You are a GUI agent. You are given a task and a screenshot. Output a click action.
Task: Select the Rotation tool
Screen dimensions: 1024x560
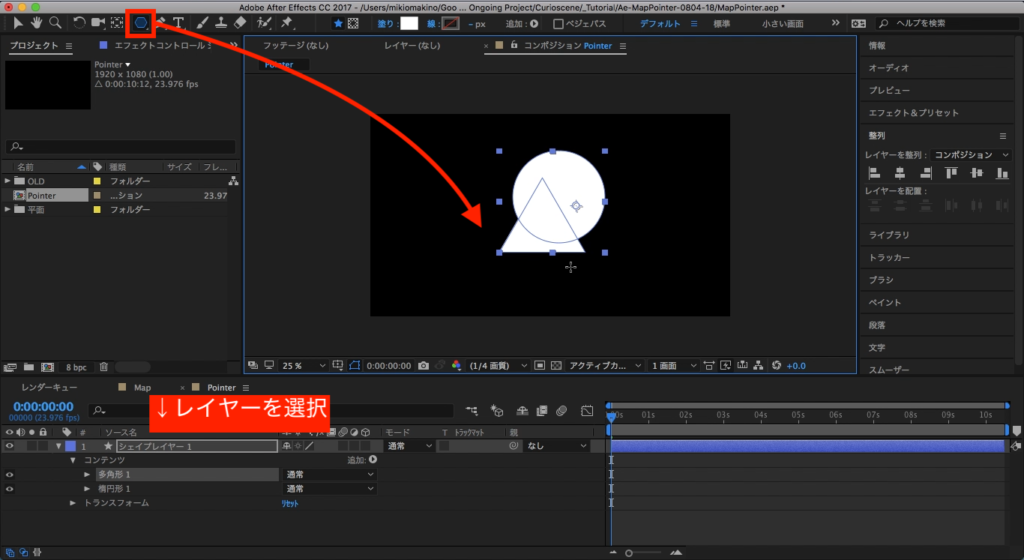click(79, 22)
